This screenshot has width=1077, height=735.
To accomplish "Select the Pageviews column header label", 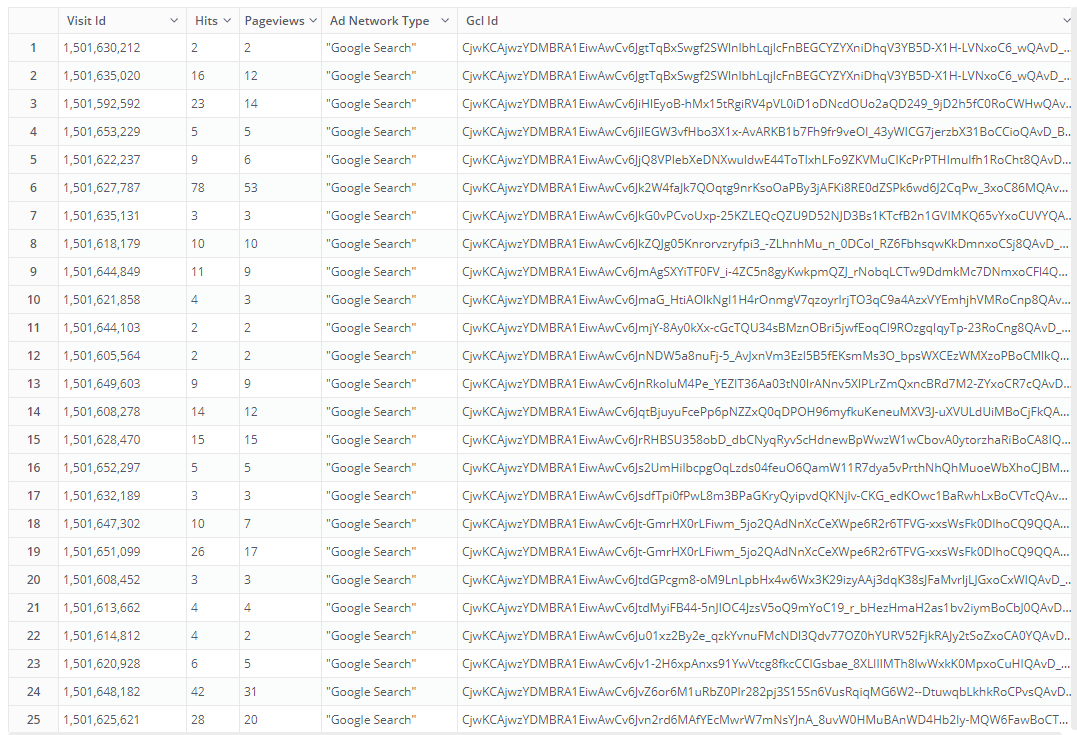I will (274, 21).
